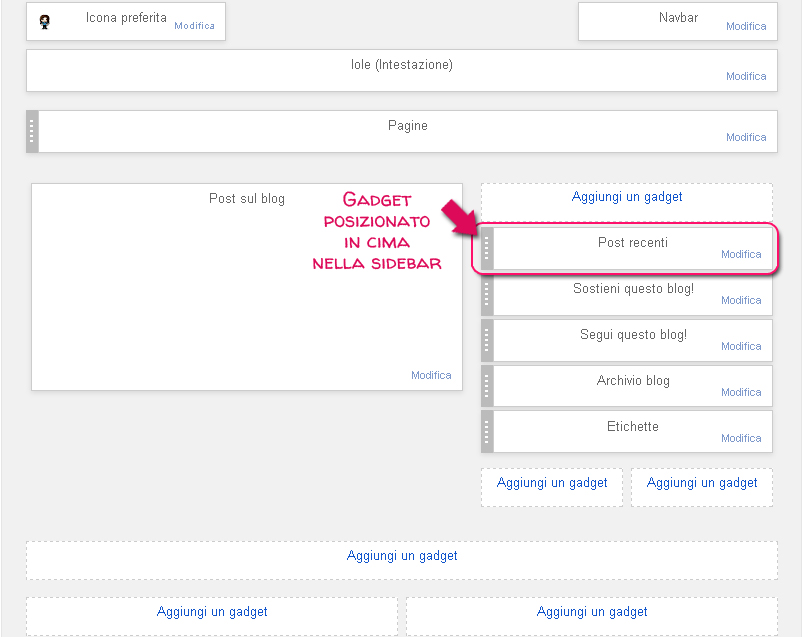Click Modifica in the Iole (Intestazione) section
Viewport: 803px width, 637px height.
point(746,76)
